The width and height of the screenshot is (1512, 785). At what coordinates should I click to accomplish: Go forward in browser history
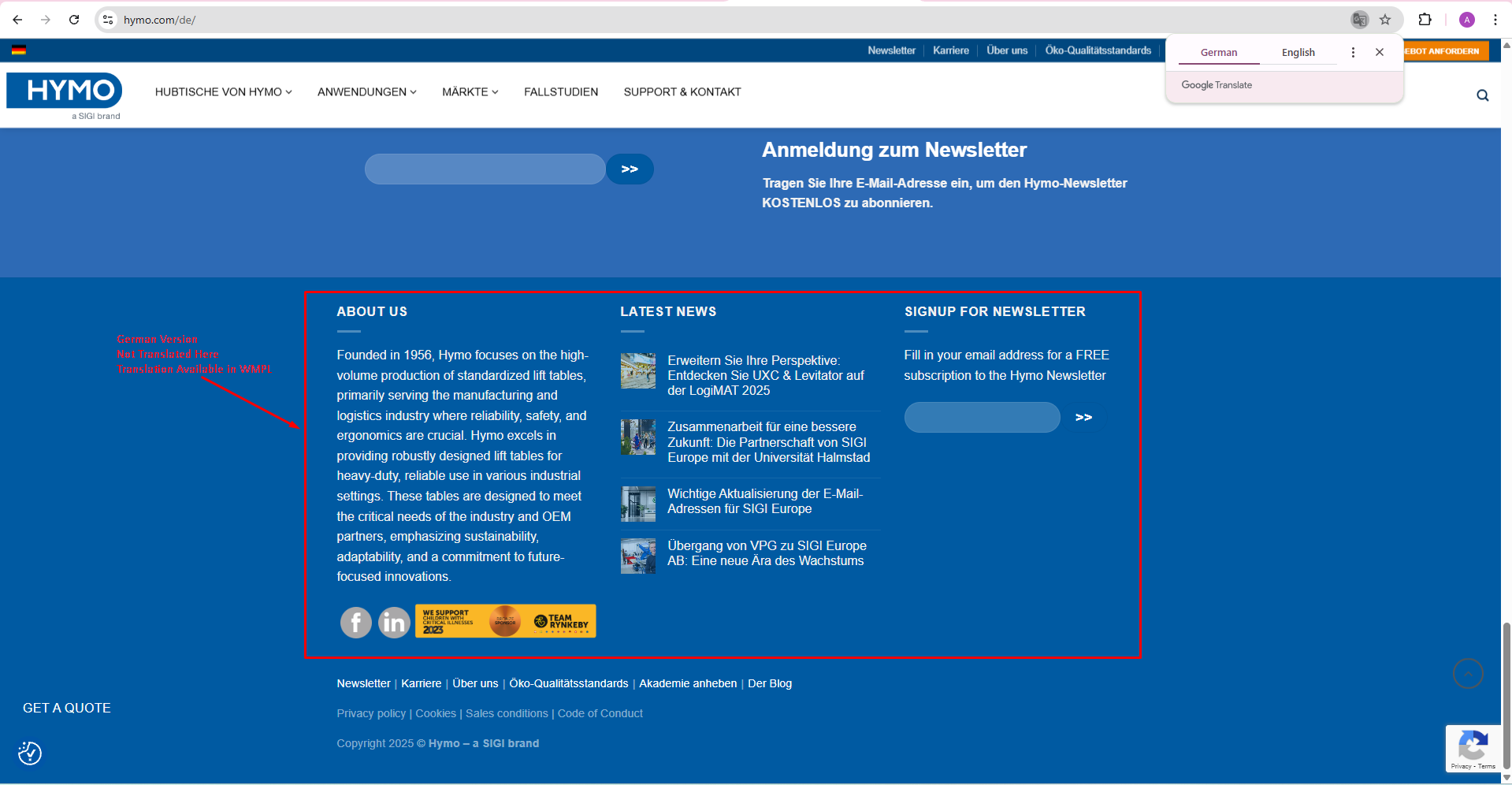coord(46,20)
